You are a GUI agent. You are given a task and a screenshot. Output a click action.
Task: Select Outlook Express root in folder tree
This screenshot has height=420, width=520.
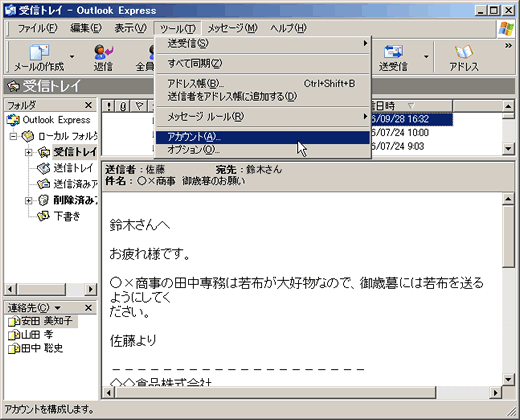coord(56,120)
